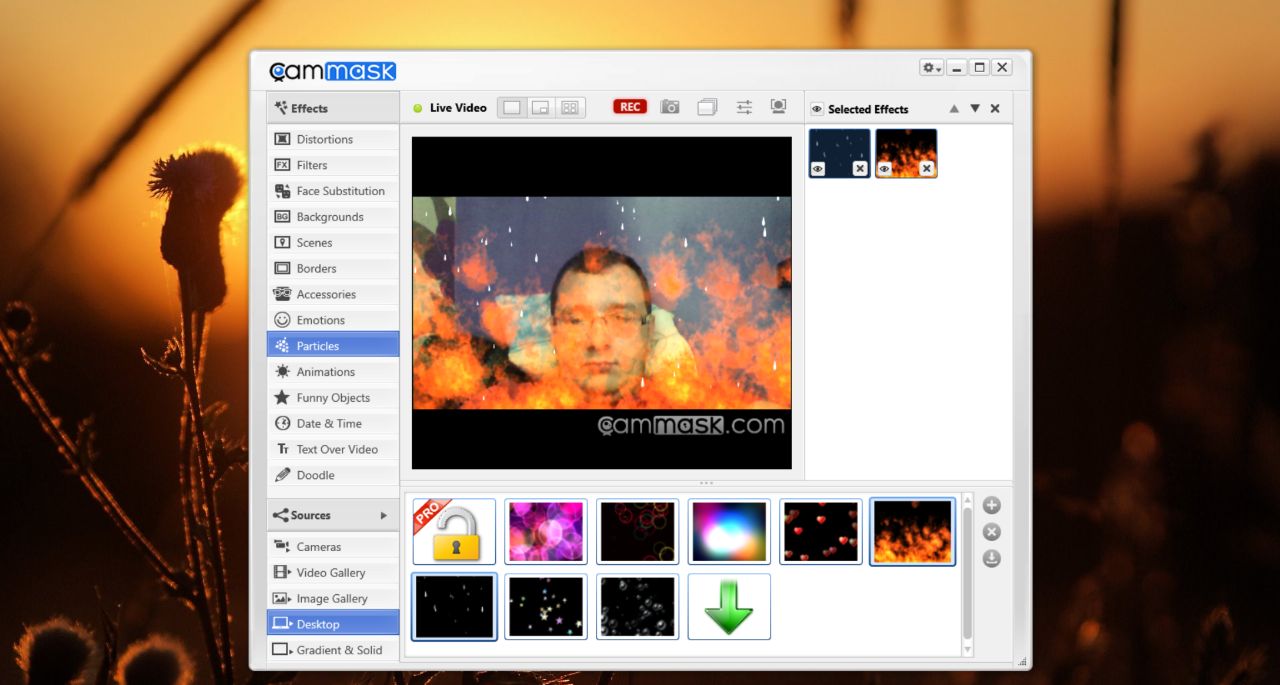Screen dimensions: 1280x685
Task: Take a snapshot with the camera icon
Action: (670, 107)
